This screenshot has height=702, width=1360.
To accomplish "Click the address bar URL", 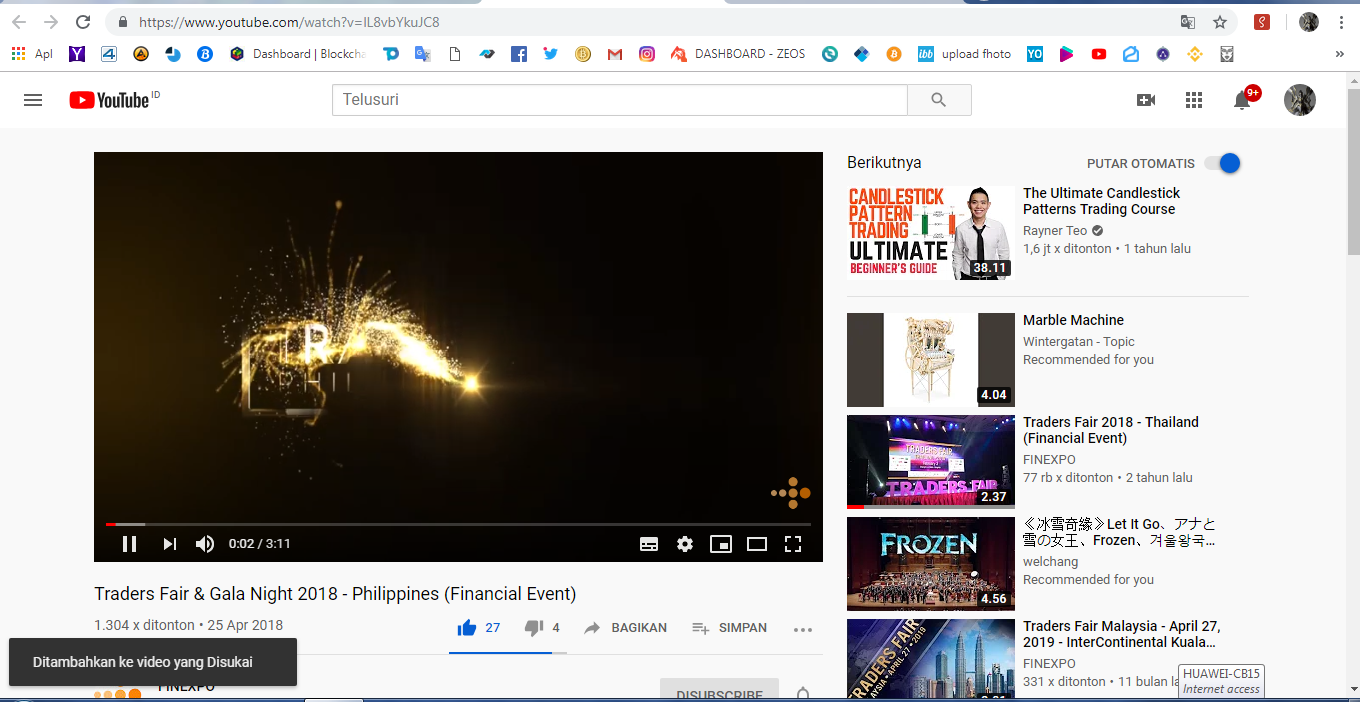I will point(289,22).
